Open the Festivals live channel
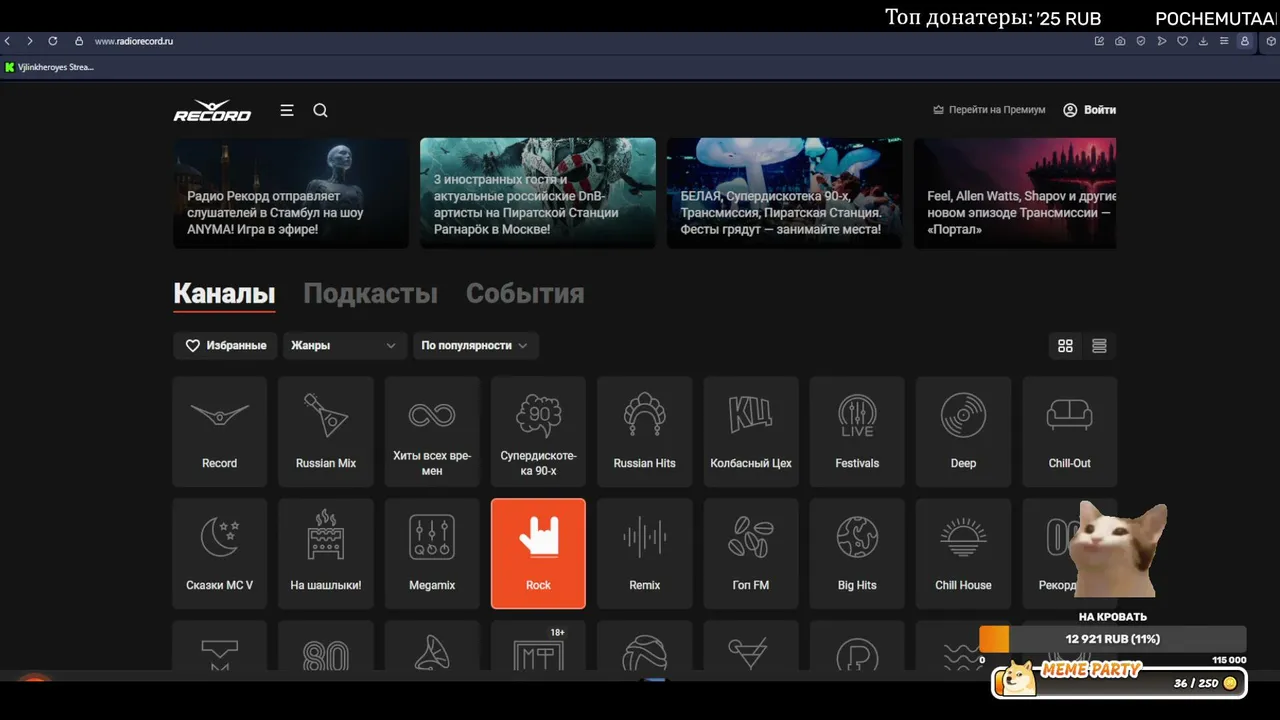The height and width of the screenshot is (720, 1280). point(857,431)
